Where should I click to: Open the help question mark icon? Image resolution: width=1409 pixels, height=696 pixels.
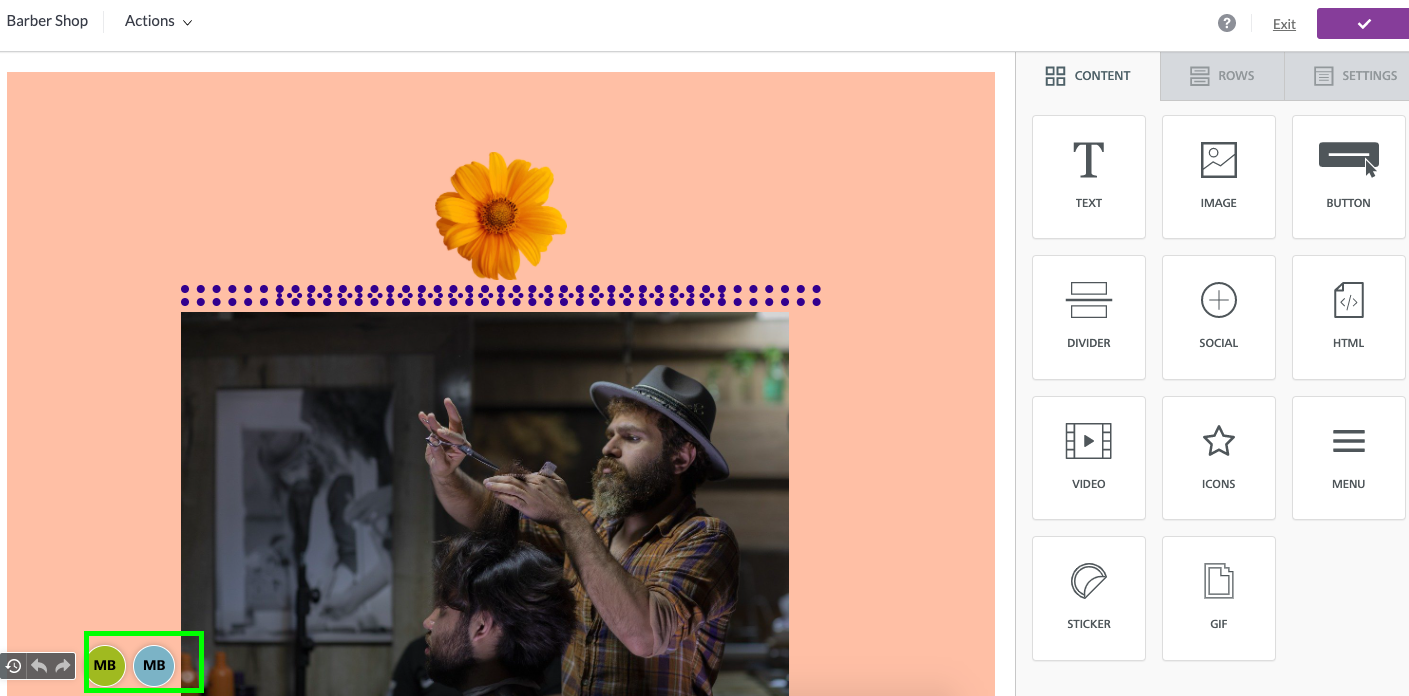(x=1226, y=24)
